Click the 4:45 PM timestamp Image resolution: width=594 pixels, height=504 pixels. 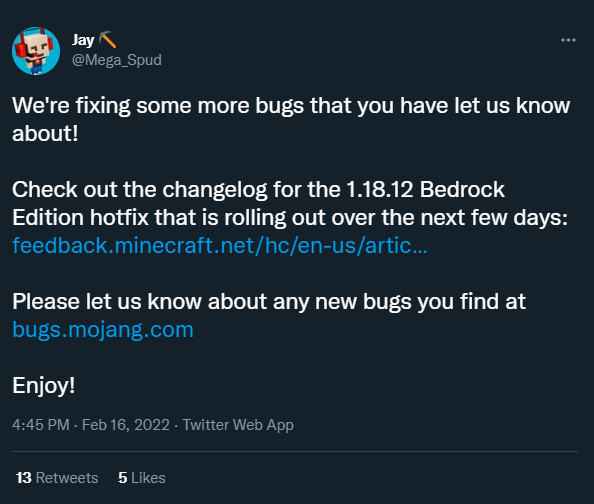point(41,425)
